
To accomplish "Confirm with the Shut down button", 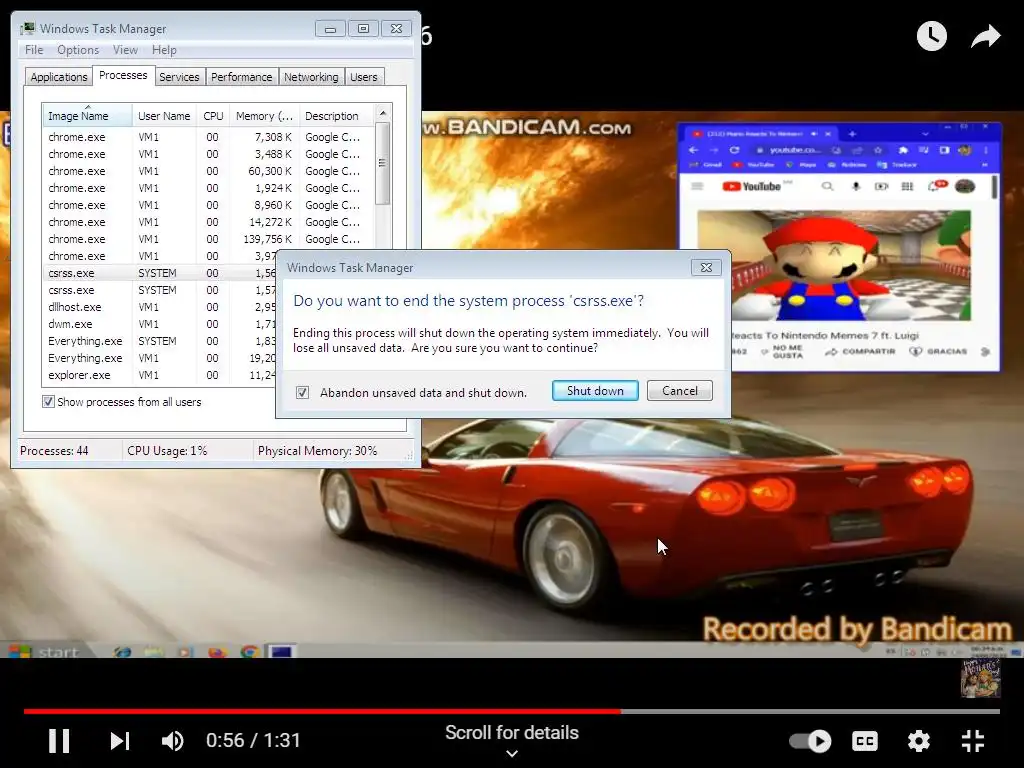I will (x=595, y=391).
